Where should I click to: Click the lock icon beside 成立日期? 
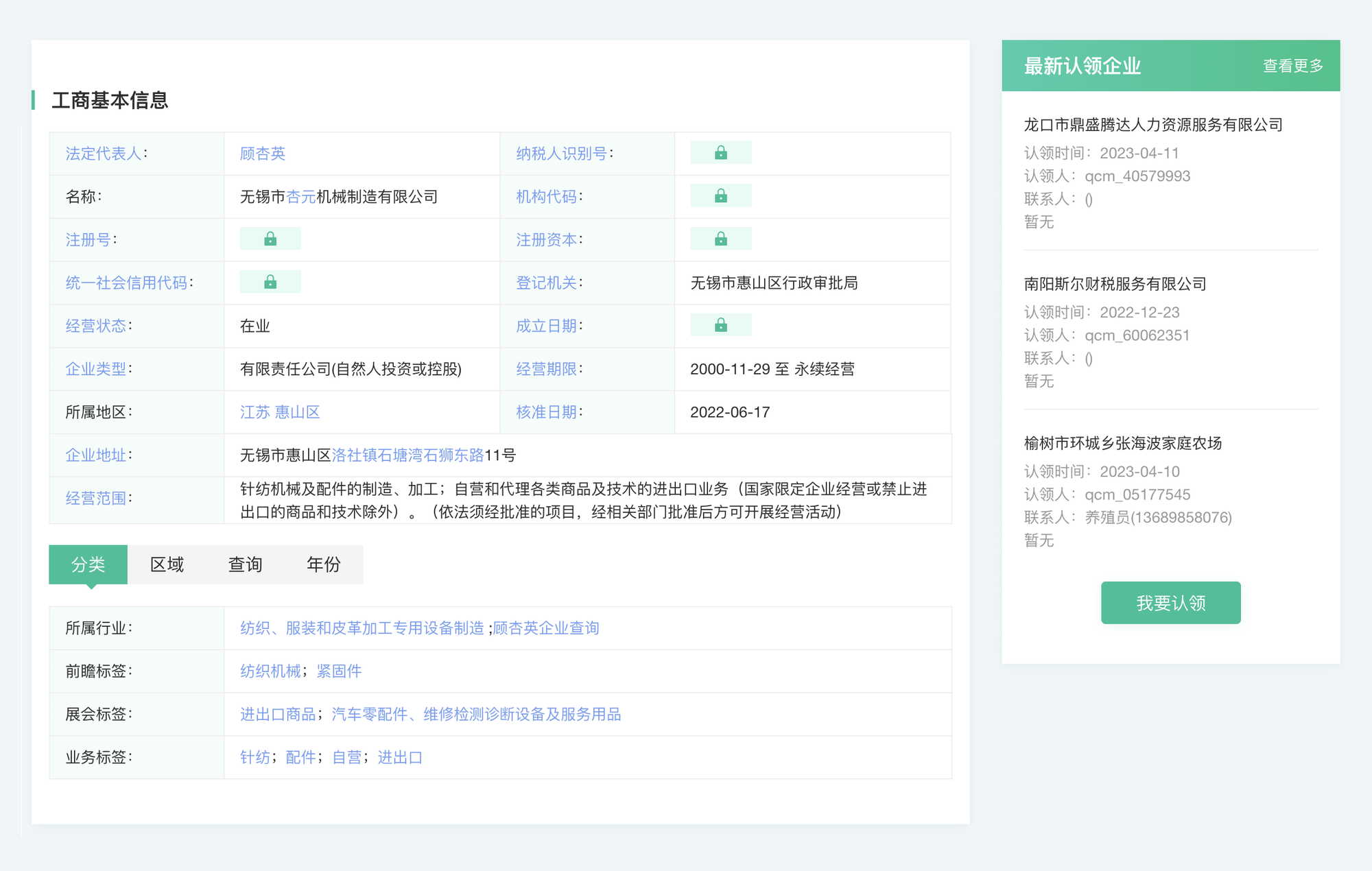coord(720,325)
